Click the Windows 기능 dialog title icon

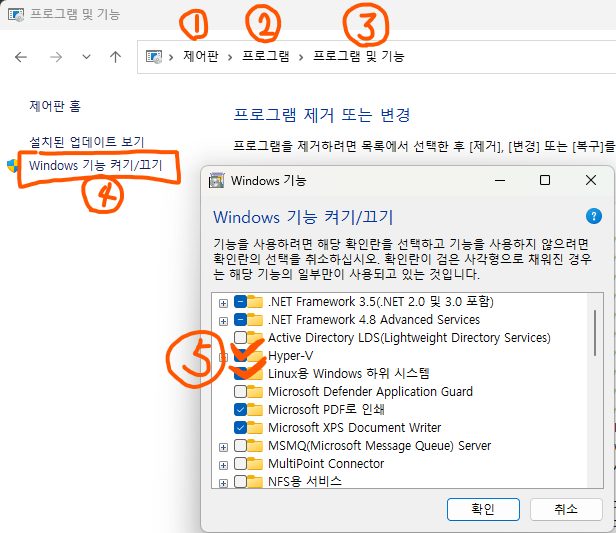point(216,180)
